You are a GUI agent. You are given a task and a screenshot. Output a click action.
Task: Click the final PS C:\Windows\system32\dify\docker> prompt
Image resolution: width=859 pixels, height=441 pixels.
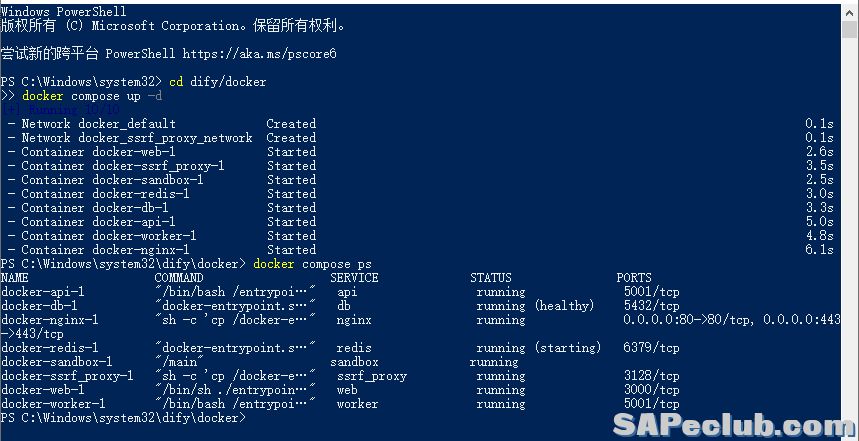pyautogui.click(x=122, y=418)
